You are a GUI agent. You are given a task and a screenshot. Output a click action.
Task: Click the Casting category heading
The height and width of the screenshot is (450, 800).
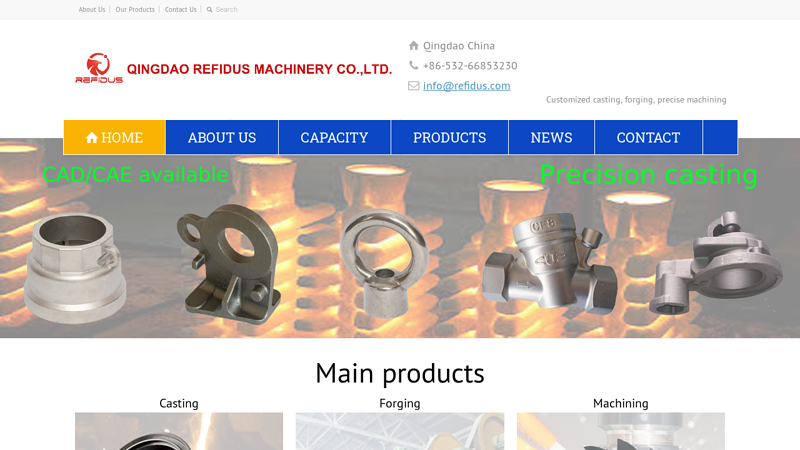tap(179, 403)
